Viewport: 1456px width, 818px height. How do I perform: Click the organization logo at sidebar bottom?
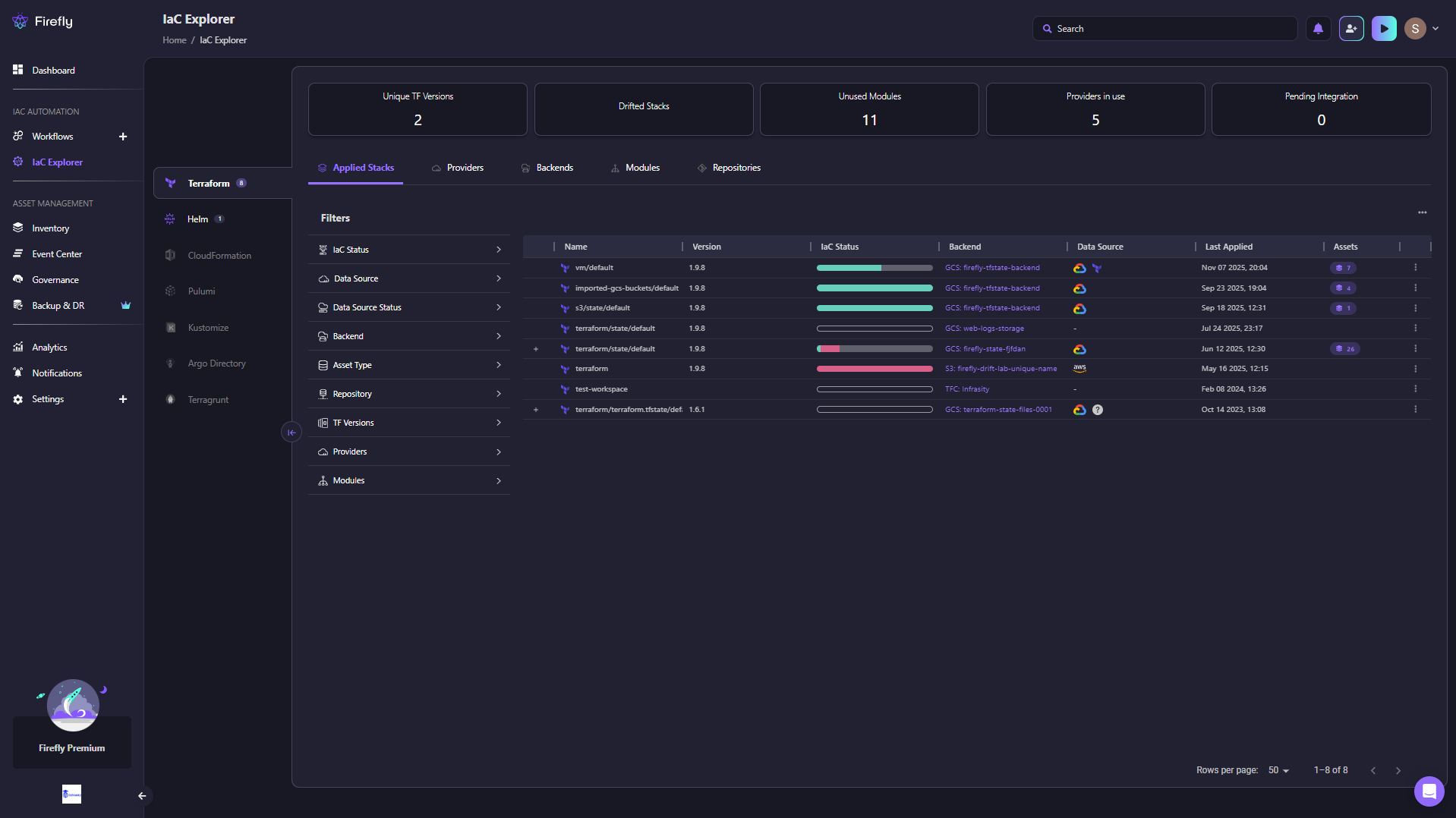[x=71, y=794]
